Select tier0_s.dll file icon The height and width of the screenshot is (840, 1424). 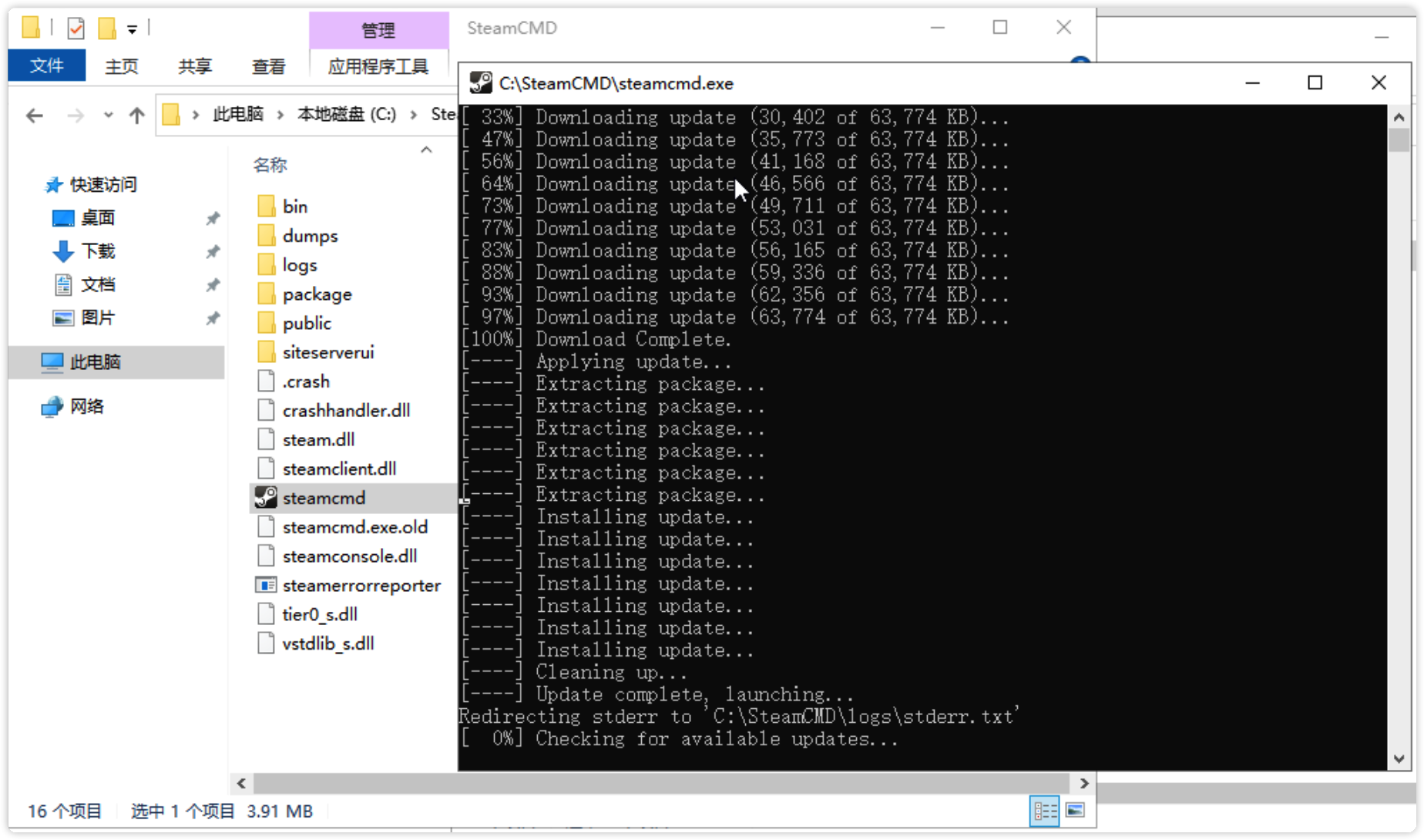coord(266,614)
